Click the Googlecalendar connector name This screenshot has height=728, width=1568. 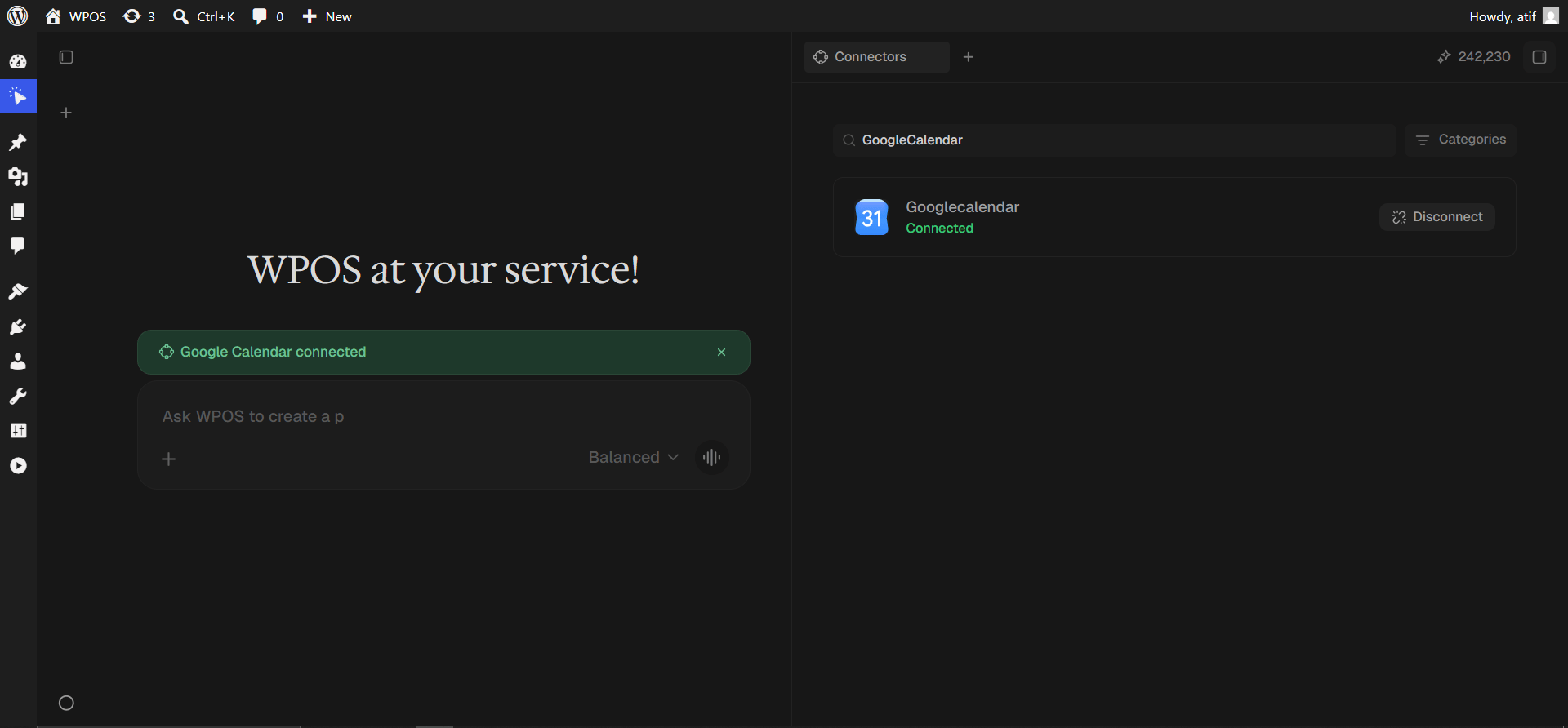[x=962, y=207]
